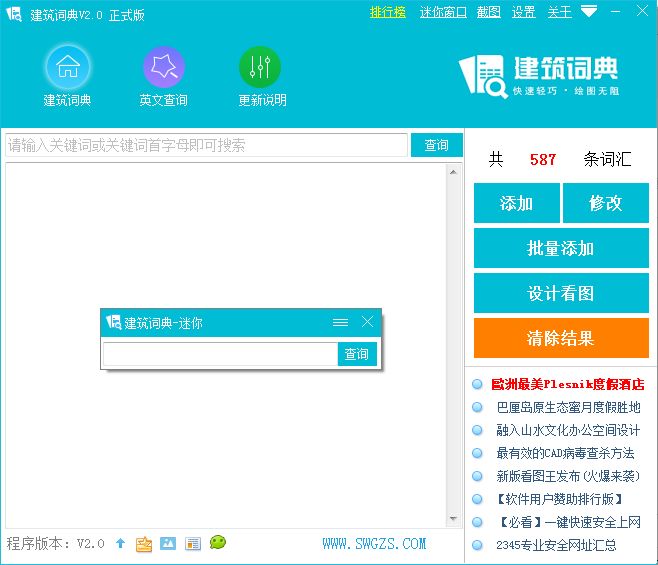658x565 pixels.
Task: Click the news page icon in status bar
Action: (x=193, y=544)
